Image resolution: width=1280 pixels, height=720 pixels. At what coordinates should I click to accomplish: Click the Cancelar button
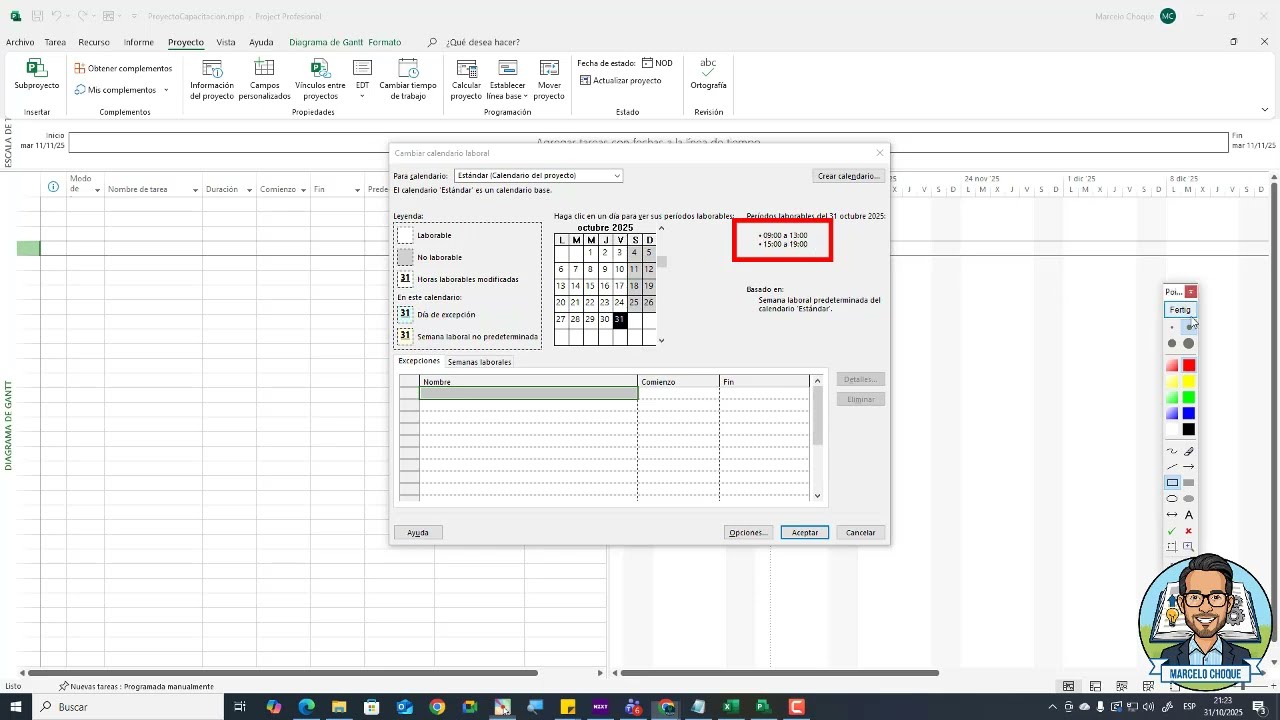[861, 533]
